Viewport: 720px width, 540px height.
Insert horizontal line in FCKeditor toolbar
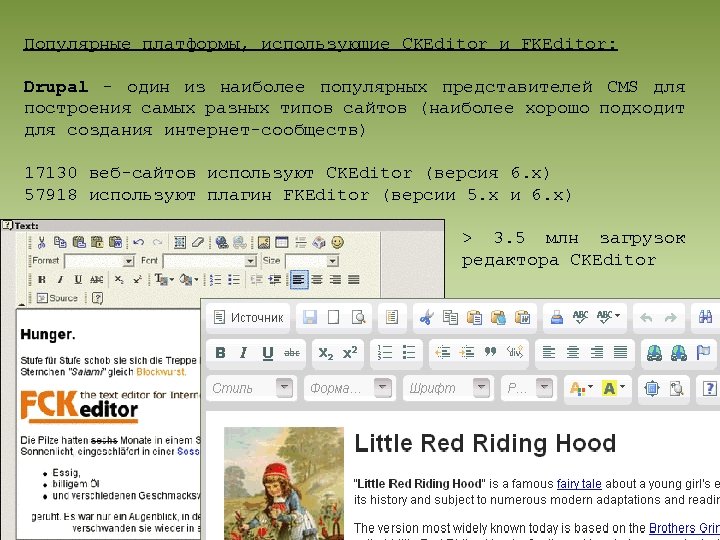[x=300, y=242]
